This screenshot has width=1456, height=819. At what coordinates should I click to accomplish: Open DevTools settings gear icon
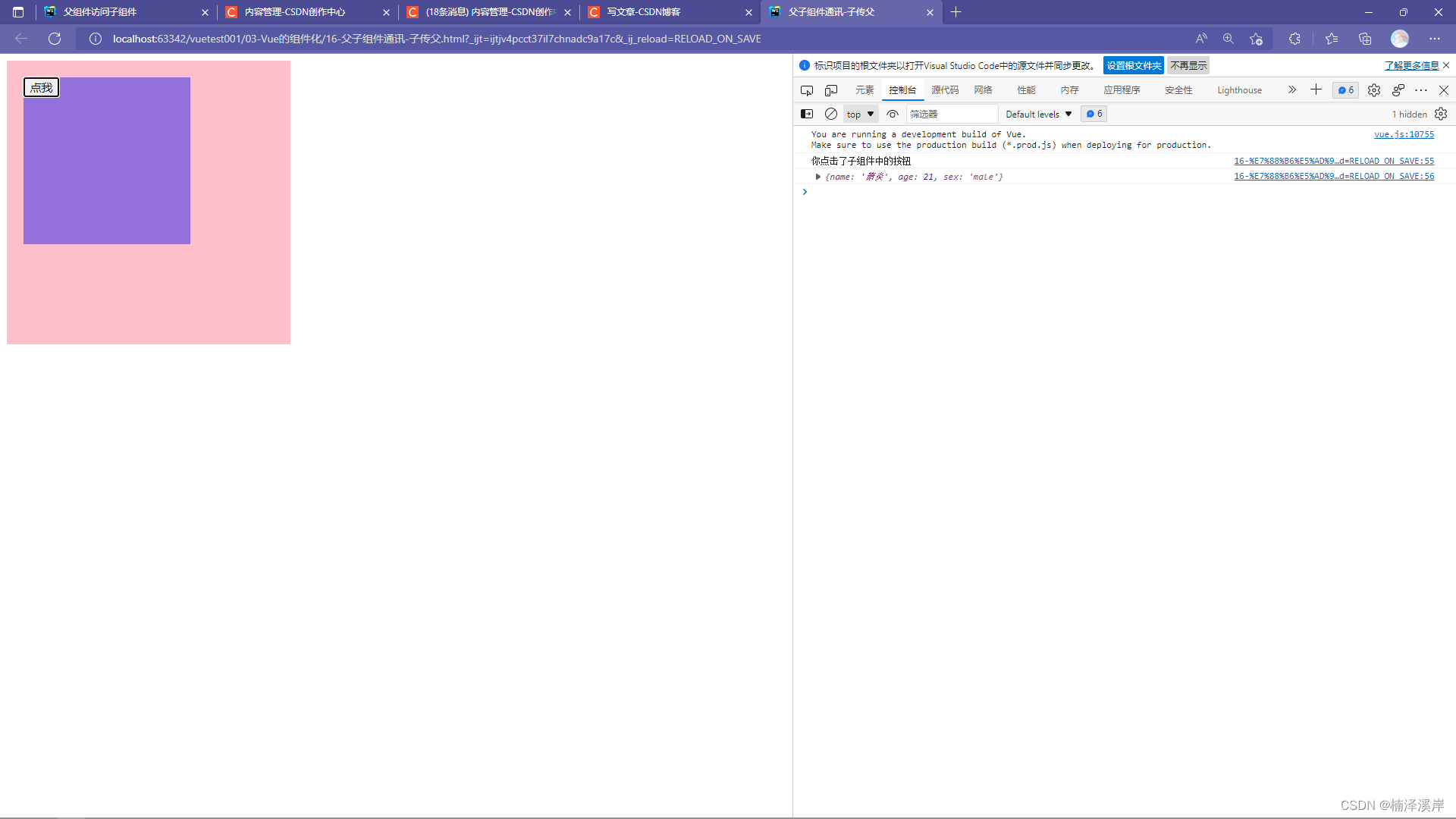(x=1374, y=90)
